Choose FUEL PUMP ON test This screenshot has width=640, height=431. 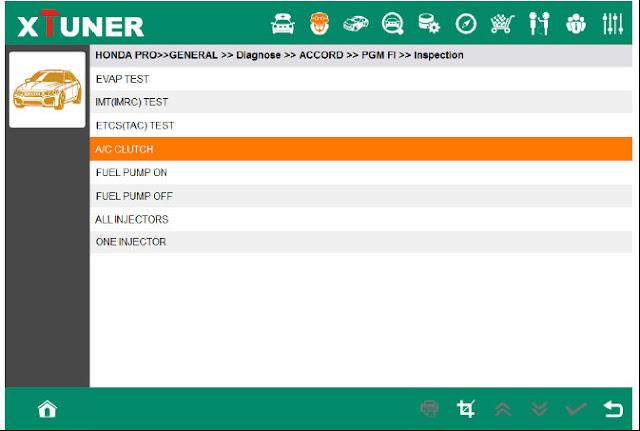[361, 173]
